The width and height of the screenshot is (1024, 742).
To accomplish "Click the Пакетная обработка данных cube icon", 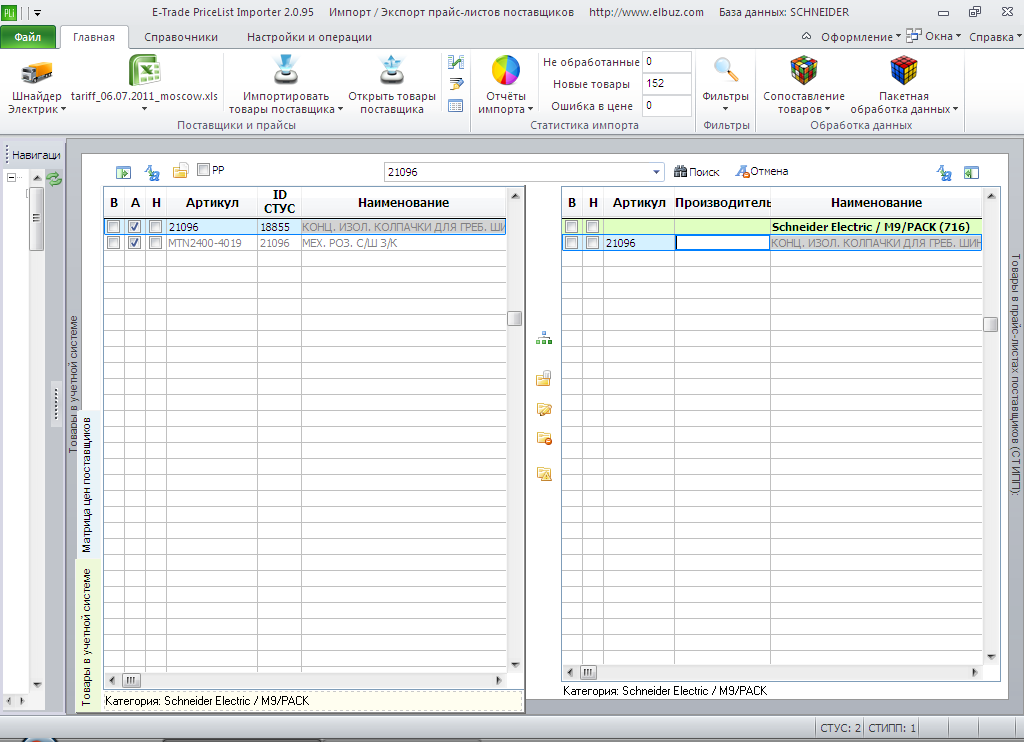I will [903, 70].
